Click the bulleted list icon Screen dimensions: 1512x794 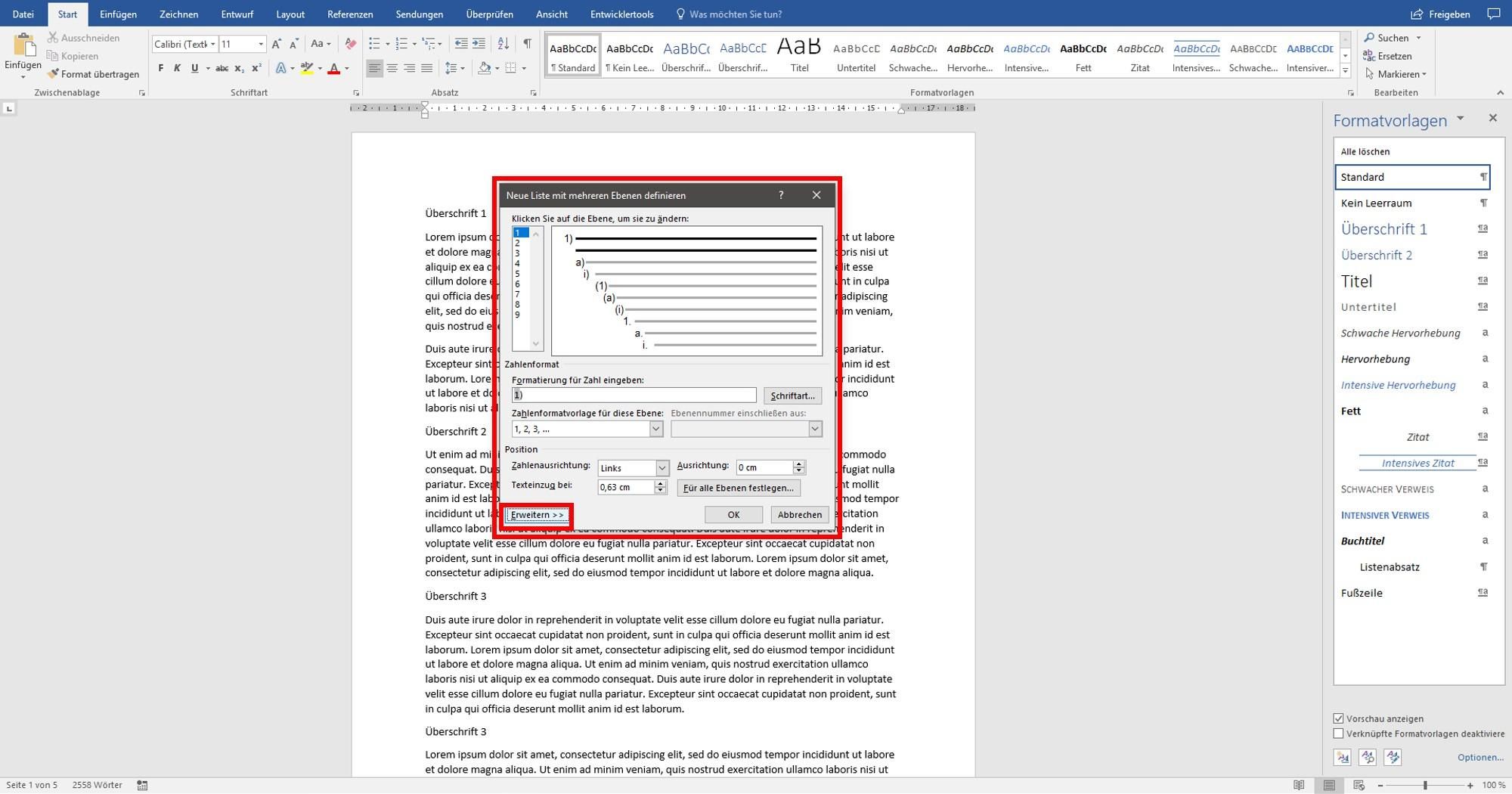point(374,44)
